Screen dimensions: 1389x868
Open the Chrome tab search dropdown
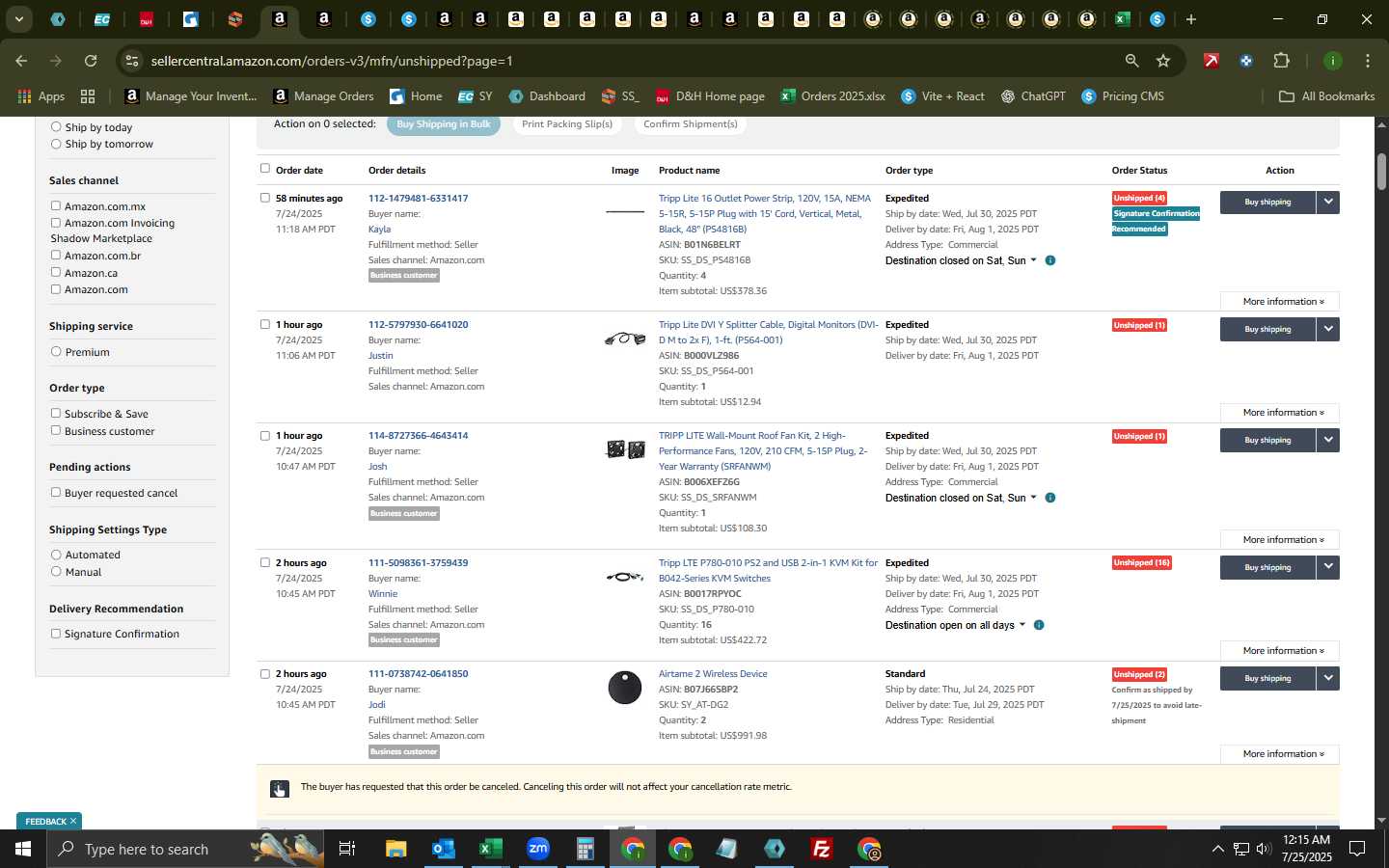[x=18, y=19]
